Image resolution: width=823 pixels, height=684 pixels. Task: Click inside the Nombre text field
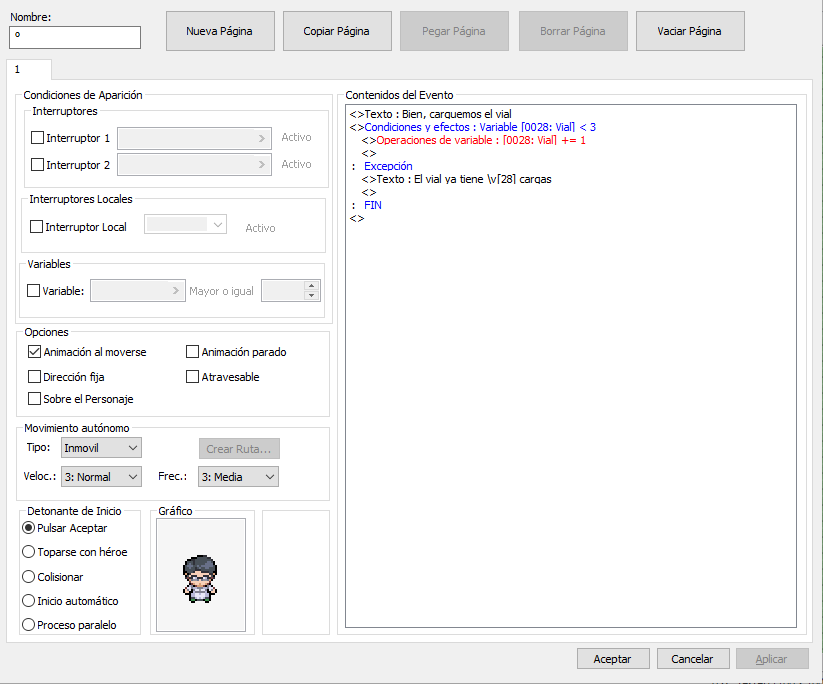tap(74, 37)
